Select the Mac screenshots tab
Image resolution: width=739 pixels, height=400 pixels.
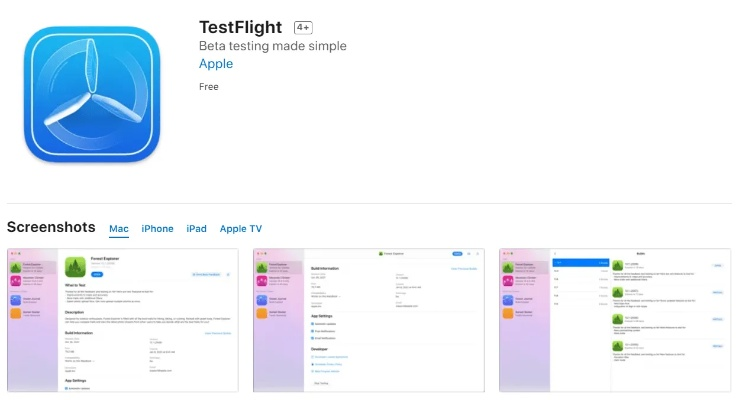pyautogui.click(x=119, y=228)
